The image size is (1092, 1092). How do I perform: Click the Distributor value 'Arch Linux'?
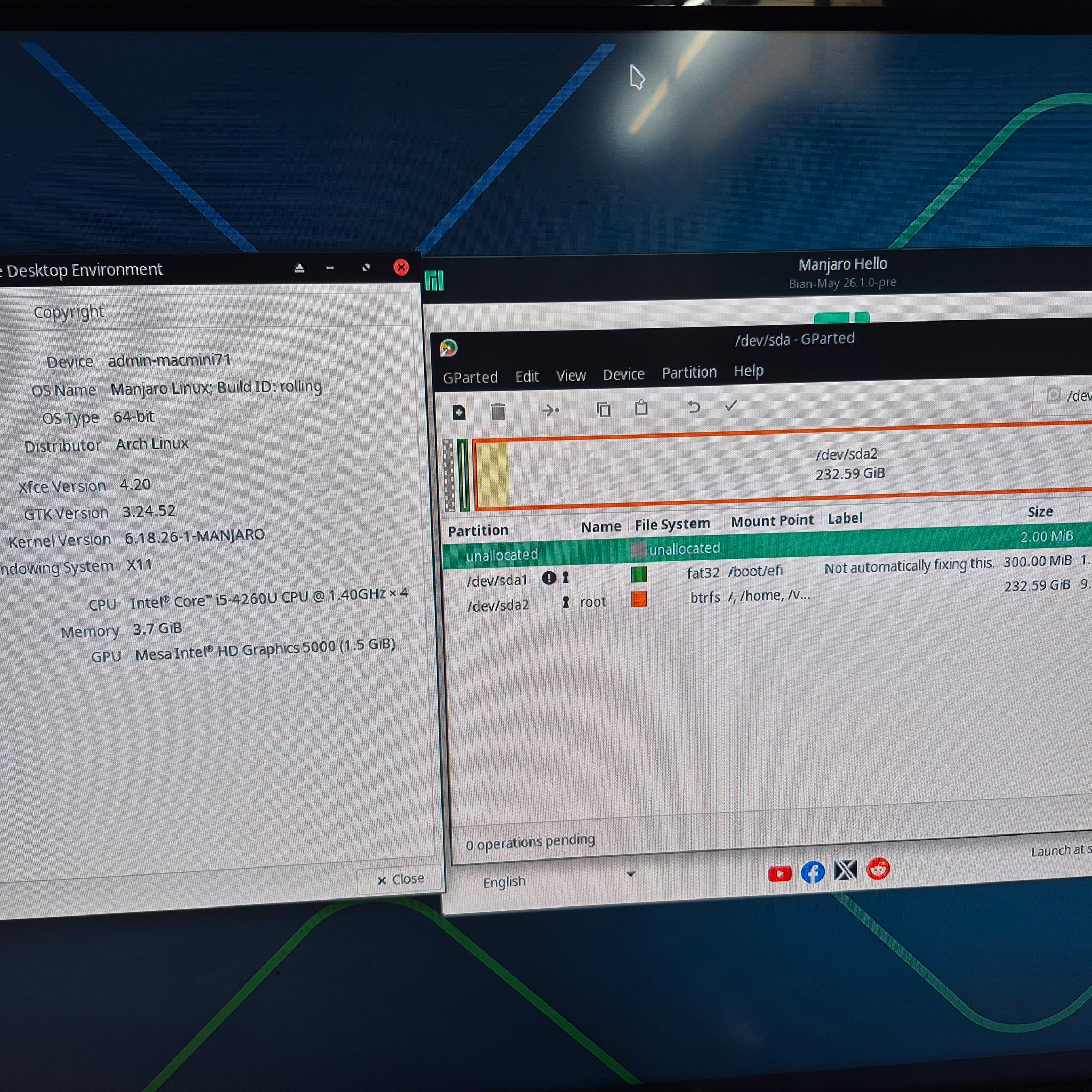152,444
